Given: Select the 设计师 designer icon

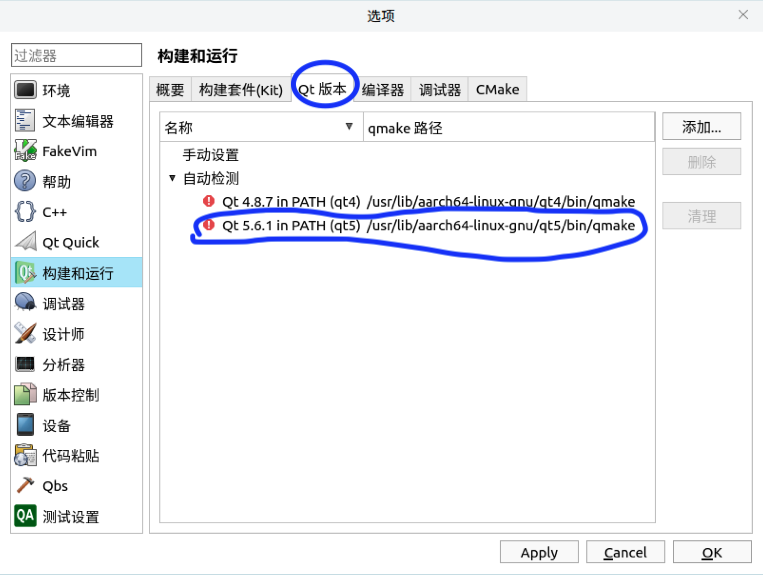Looking at the screenshot, I should point(25,333).
